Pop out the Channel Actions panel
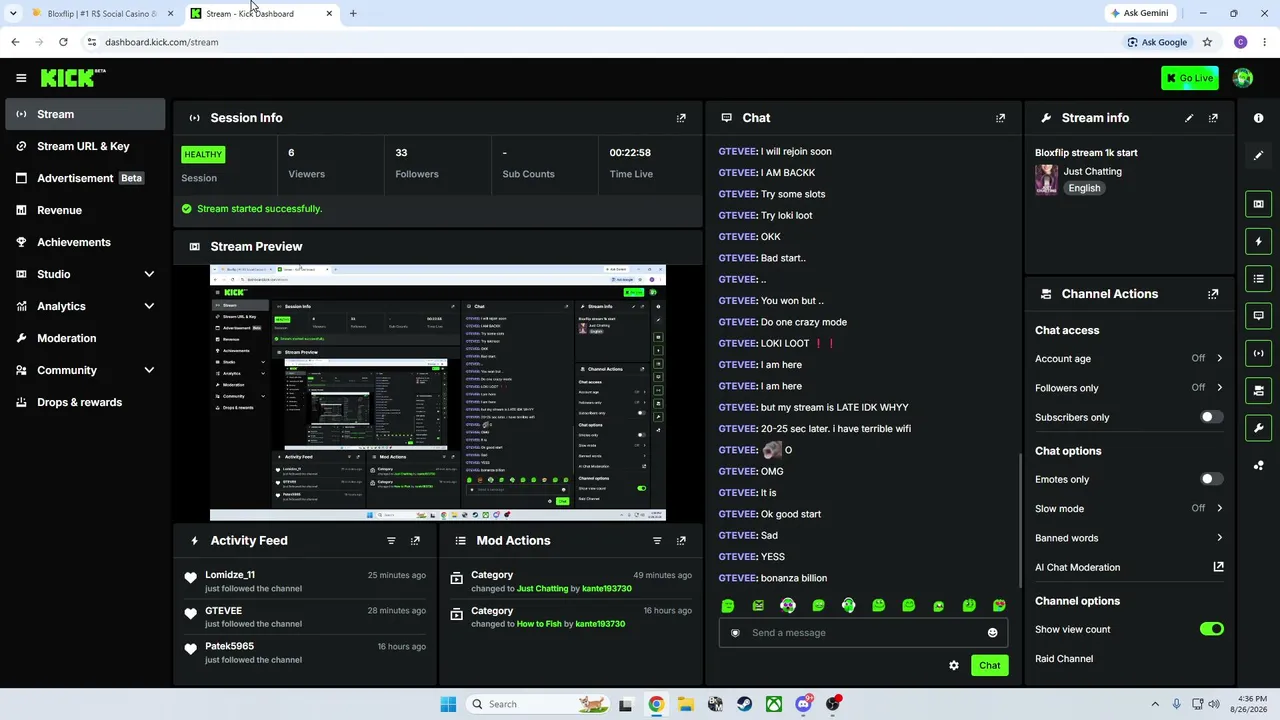Screen dimensions: 1280x720 point(1213,294)
